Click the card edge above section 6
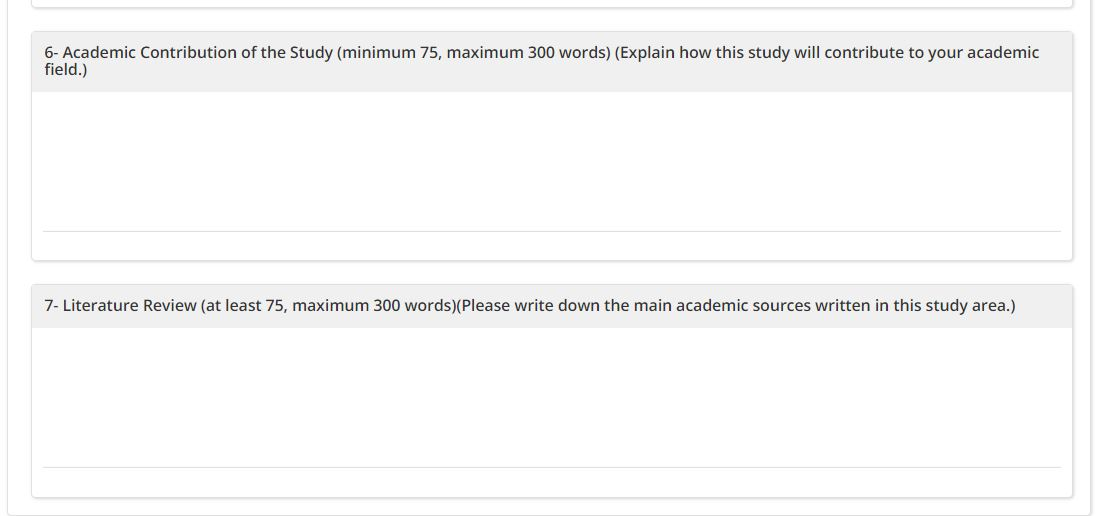 point(552,7)
